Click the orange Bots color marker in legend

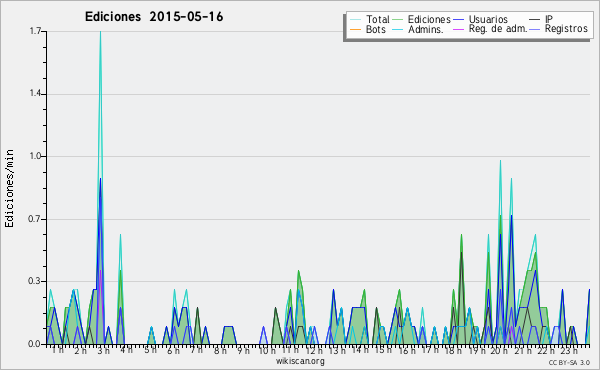pos(355,29)
